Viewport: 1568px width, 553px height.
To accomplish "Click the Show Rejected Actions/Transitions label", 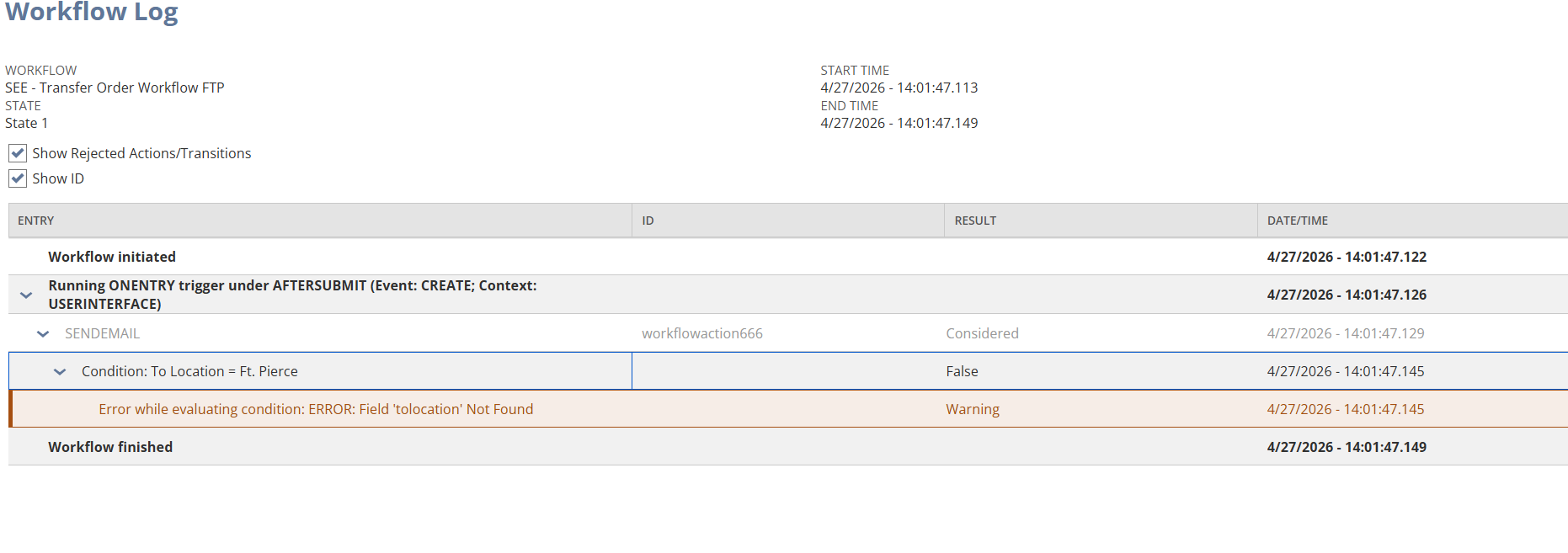I will 141,153.
